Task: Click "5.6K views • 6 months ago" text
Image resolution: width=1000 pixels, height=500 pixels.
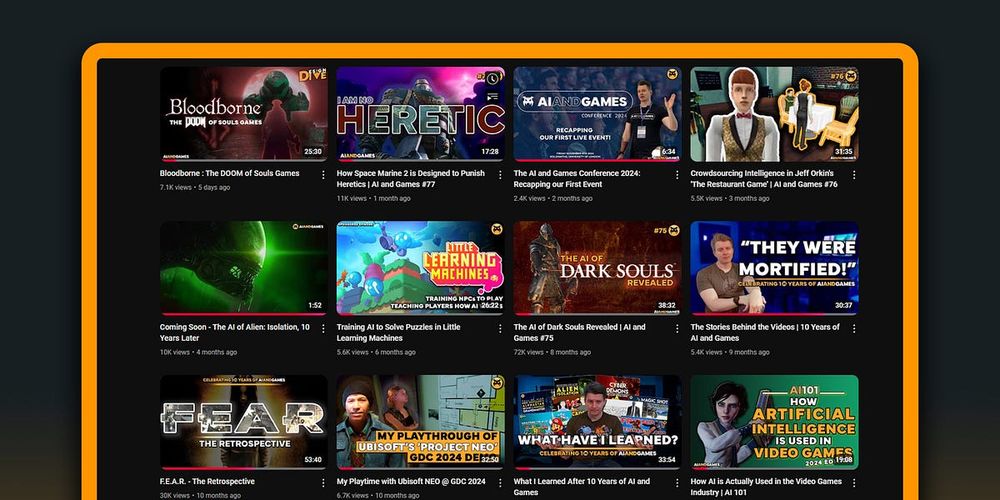Action: click(376, 352)
